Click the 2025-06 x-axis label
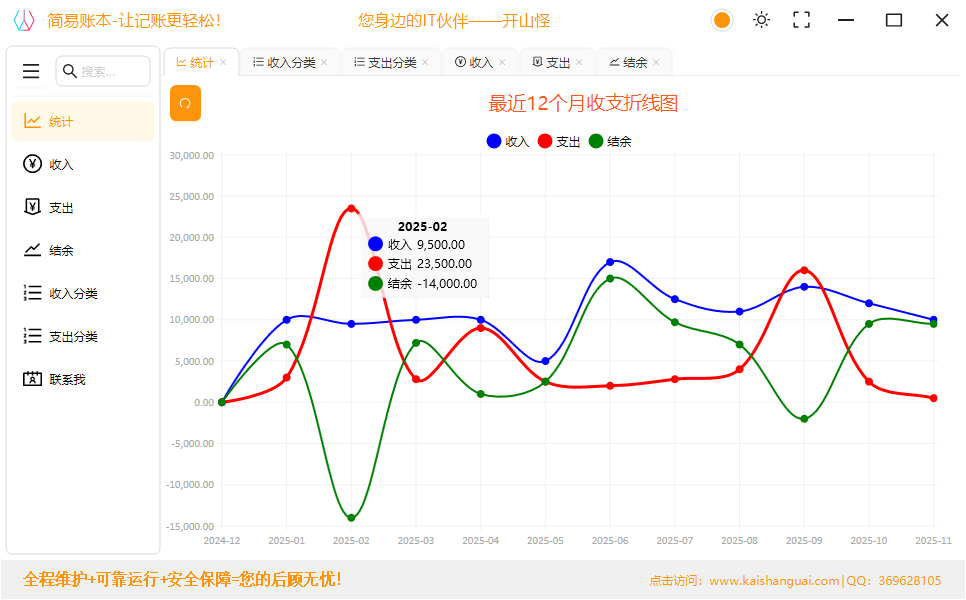The width and height of the screenshot is (966, 600). [610, 540]
